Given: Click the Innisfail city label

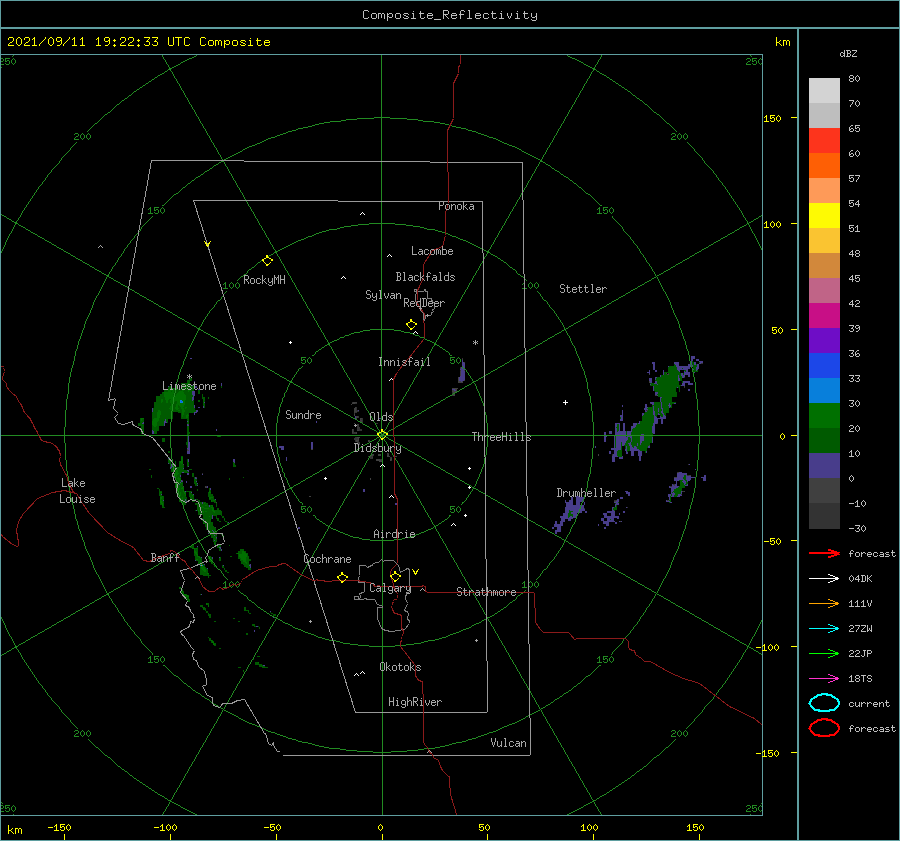Looking at the screenshot, I should point(404,362).
